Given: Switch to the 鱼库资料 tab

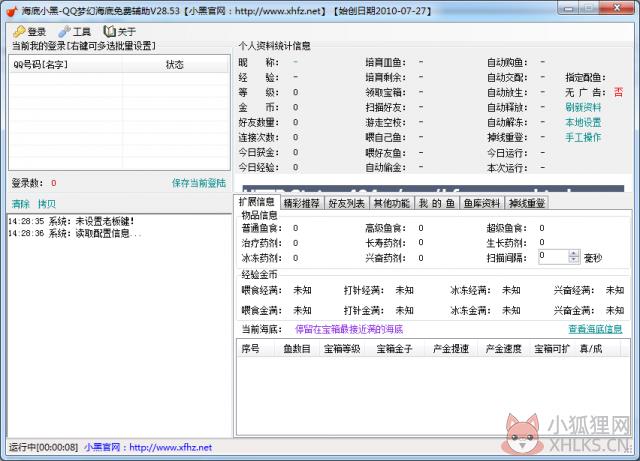Looking at the screenshot, I should tap(482, 203).
